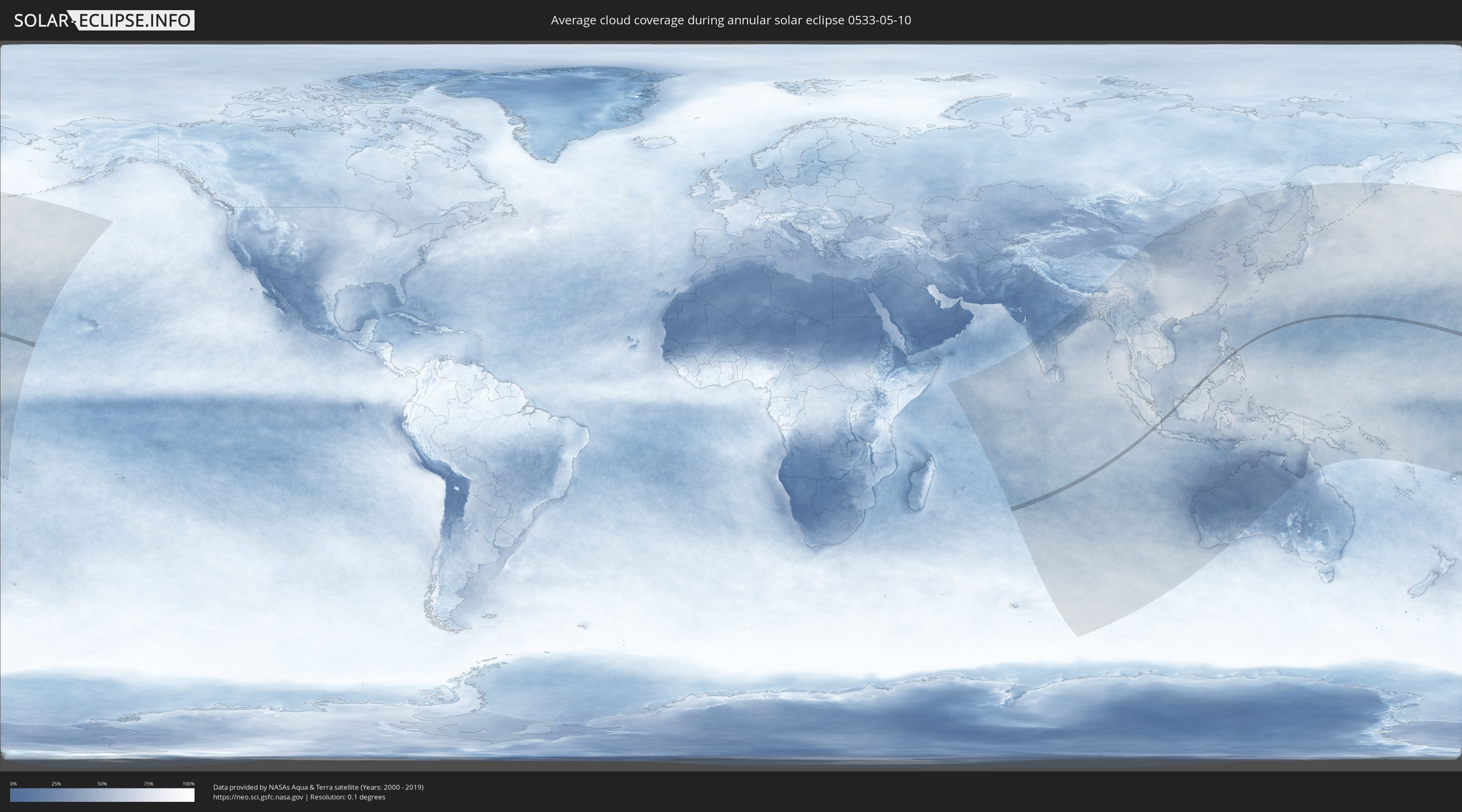Image resolution: width=1462 pixels, height=812 pixels.
Task: Click the SOLAR-ECLIPSE.INFO logo
Action: pyautogui.click(x=104, y=20)
